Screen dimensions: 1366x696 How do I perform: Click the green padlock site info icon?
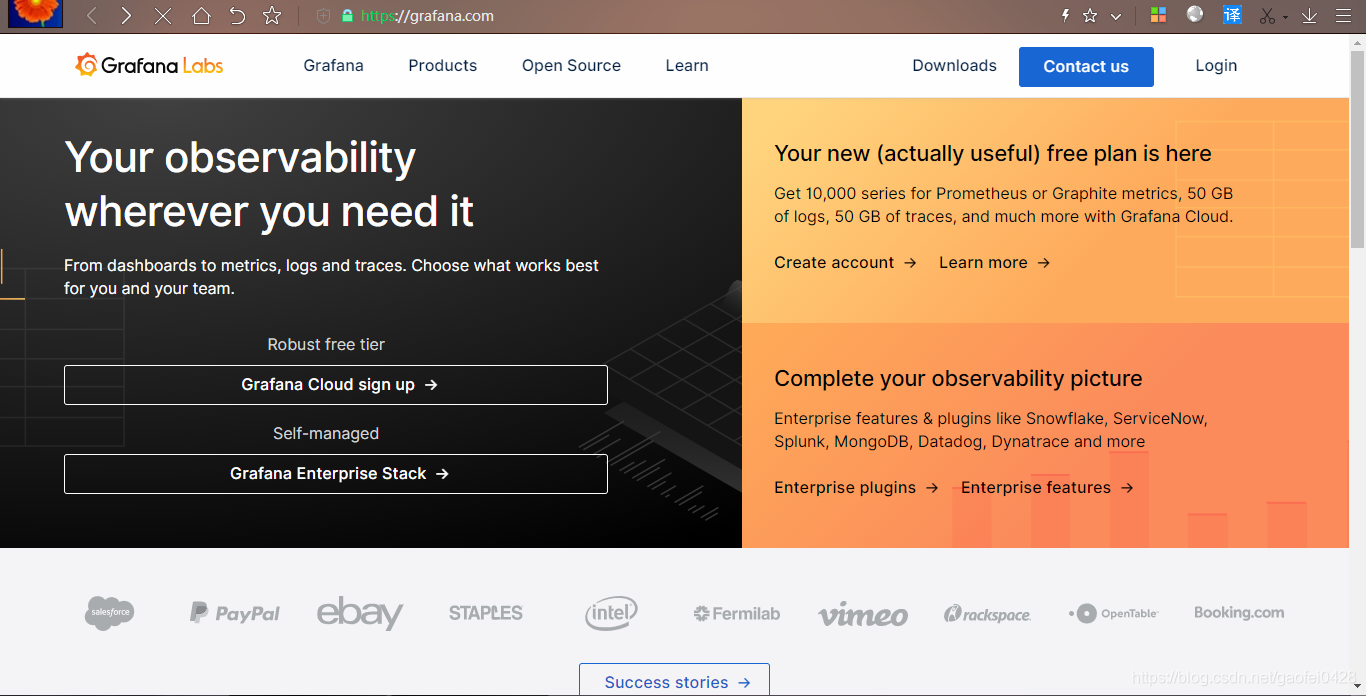pyautogui.click(x=347, y=16)
